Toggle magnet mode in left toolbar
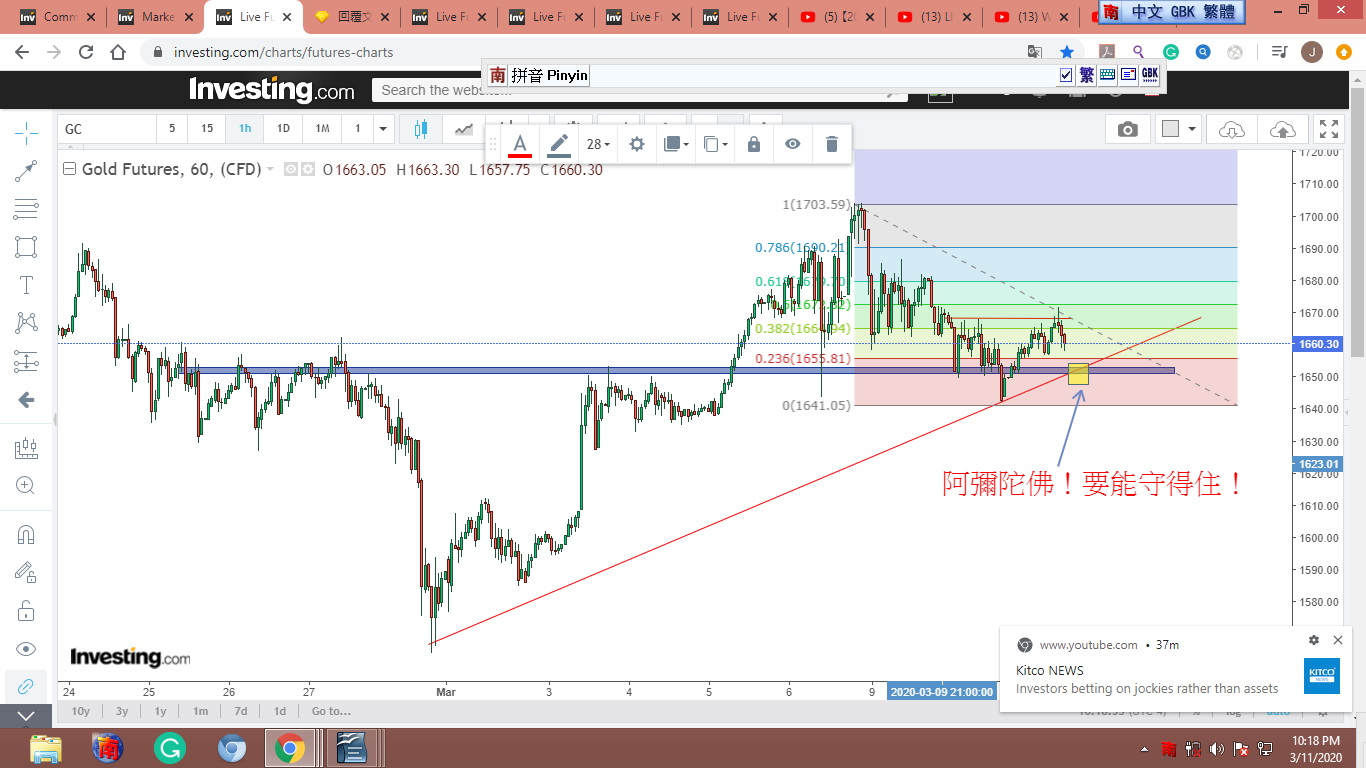 coord(27,535)
